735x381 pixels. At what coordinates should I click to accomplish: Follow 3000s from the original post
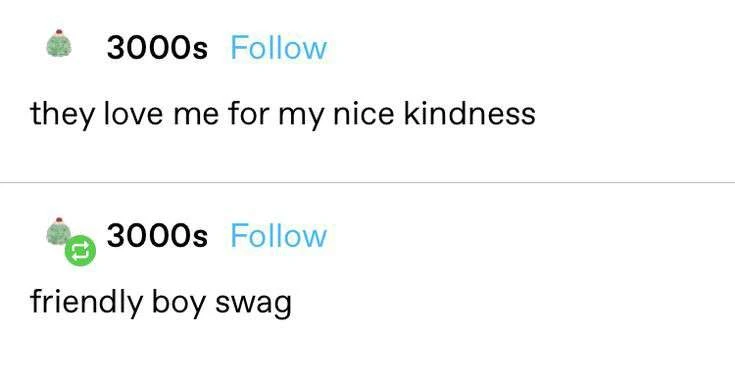point(278,48)
